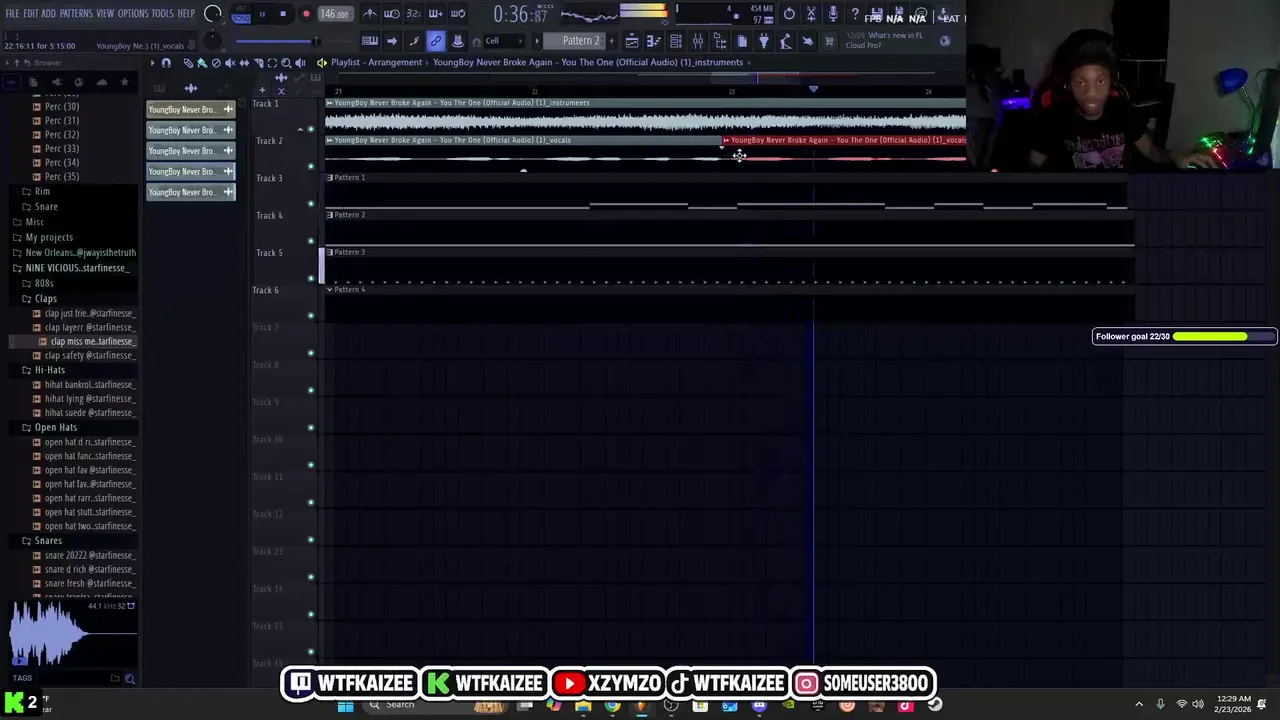
Task: Toggle the Playlist magnet snap icon
Action: point(166,63)
